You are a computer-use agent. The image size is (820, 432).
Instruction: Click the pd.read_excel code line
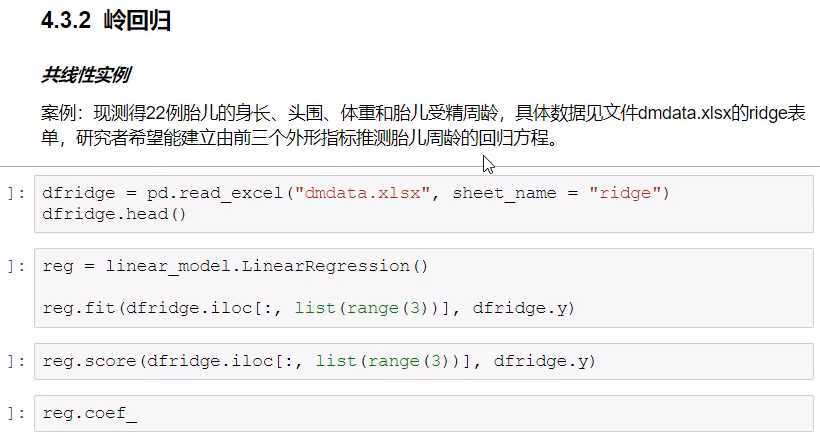[356, 193]
